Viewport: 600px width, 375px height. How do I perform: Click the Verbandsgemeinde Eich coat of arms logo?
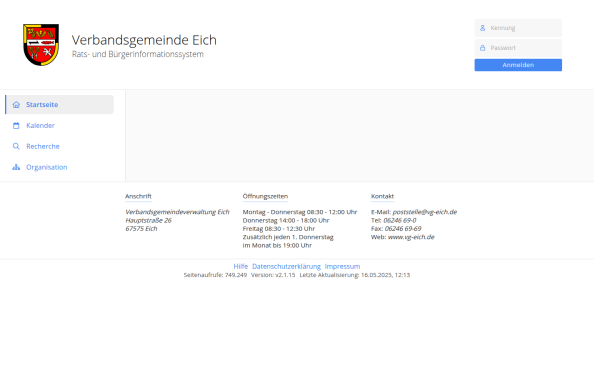41,45
